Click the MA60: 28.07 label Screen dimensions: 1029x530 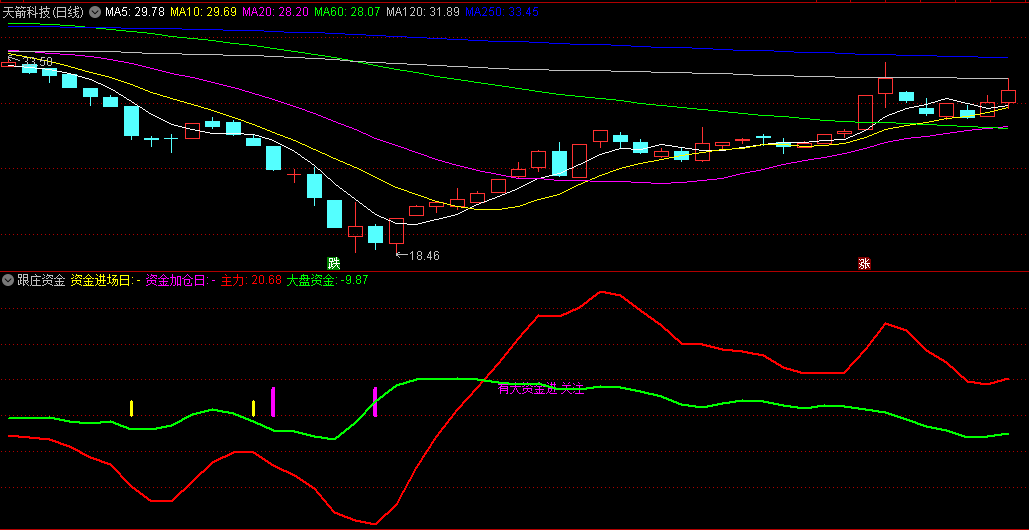pyautogui.click(x=347, y=11)
